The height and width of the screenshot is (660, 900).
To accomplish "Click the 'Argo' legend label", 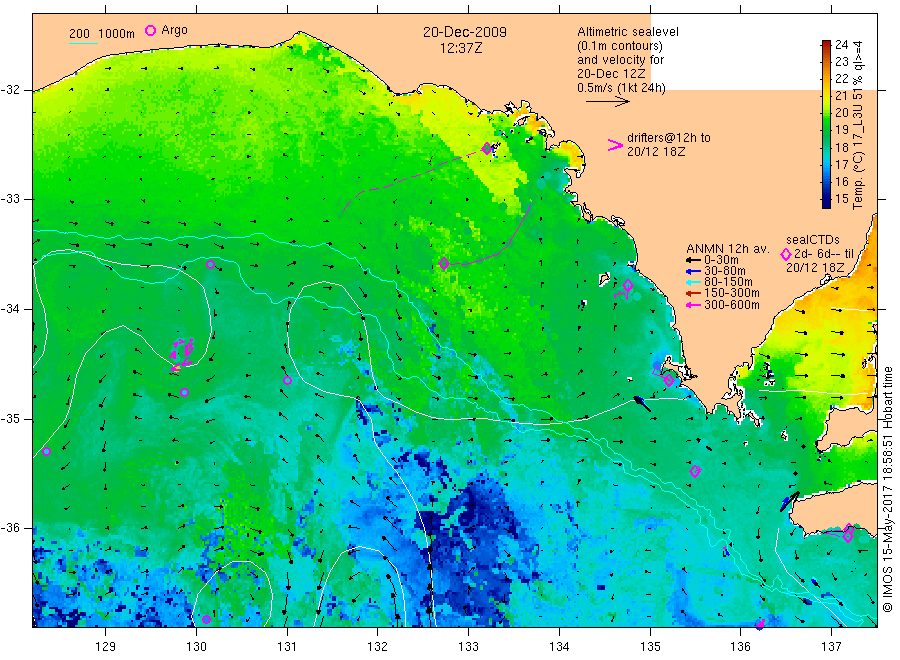I will [174, 30].
